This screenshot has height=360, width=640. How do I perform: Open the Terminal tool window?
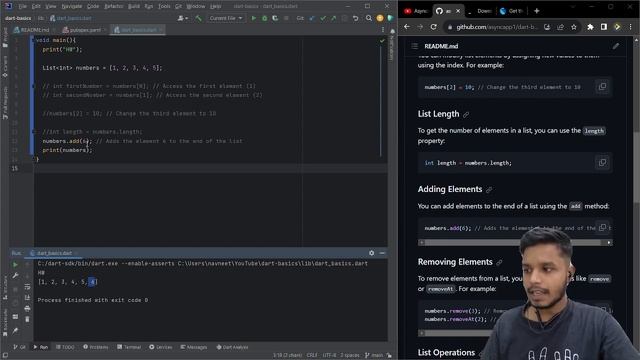coord(129,347)
